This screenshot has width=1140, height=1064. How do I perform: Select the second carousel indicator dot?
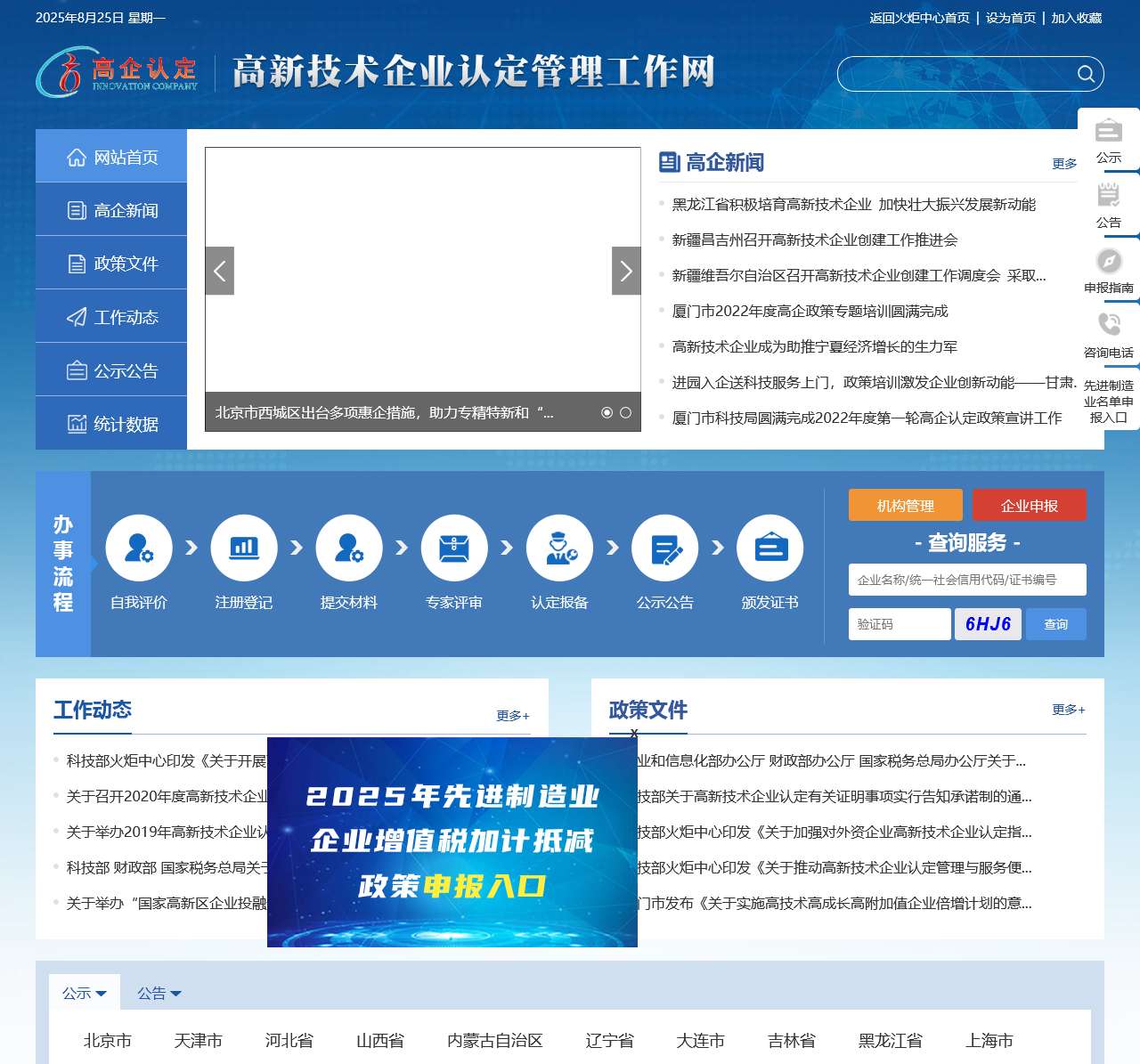626,411
